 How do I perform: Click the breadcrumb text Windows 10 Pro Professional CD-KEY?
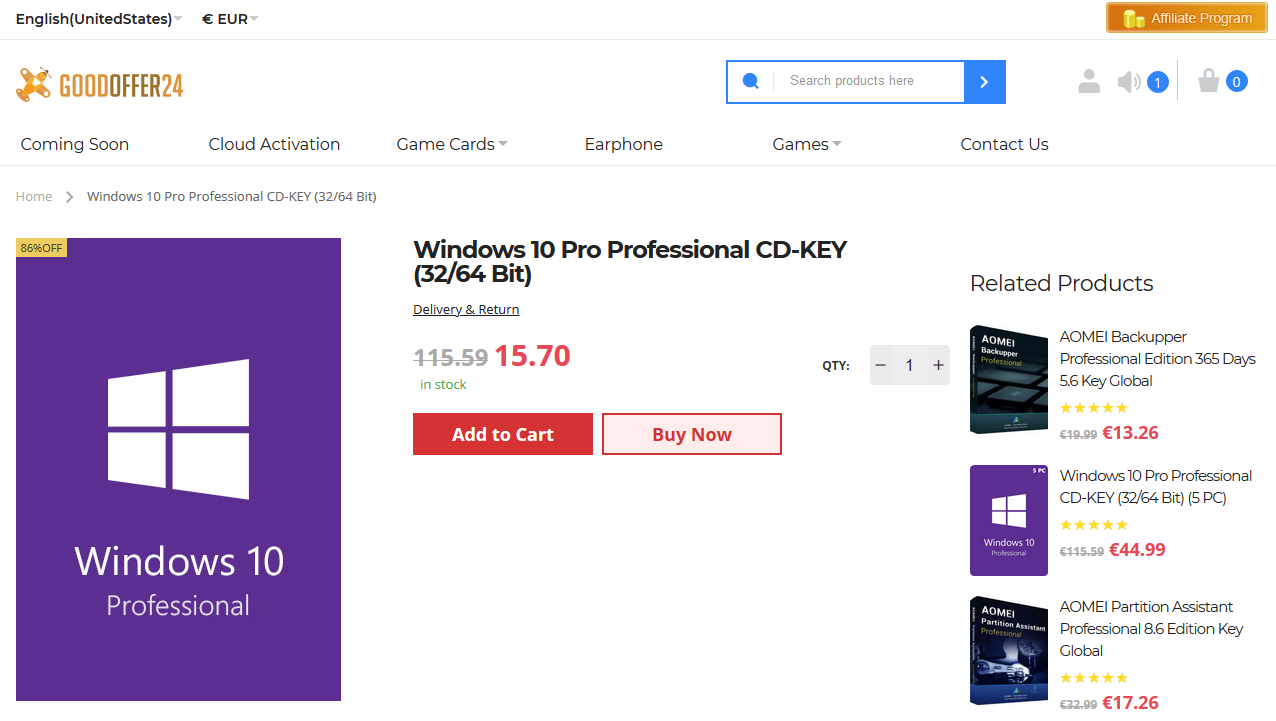232,196
